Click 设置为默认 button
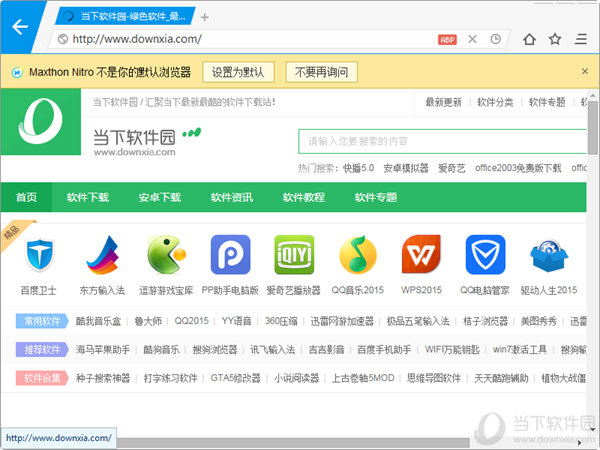The width and height of the screenshot is (600, 450). click(238, 72)
